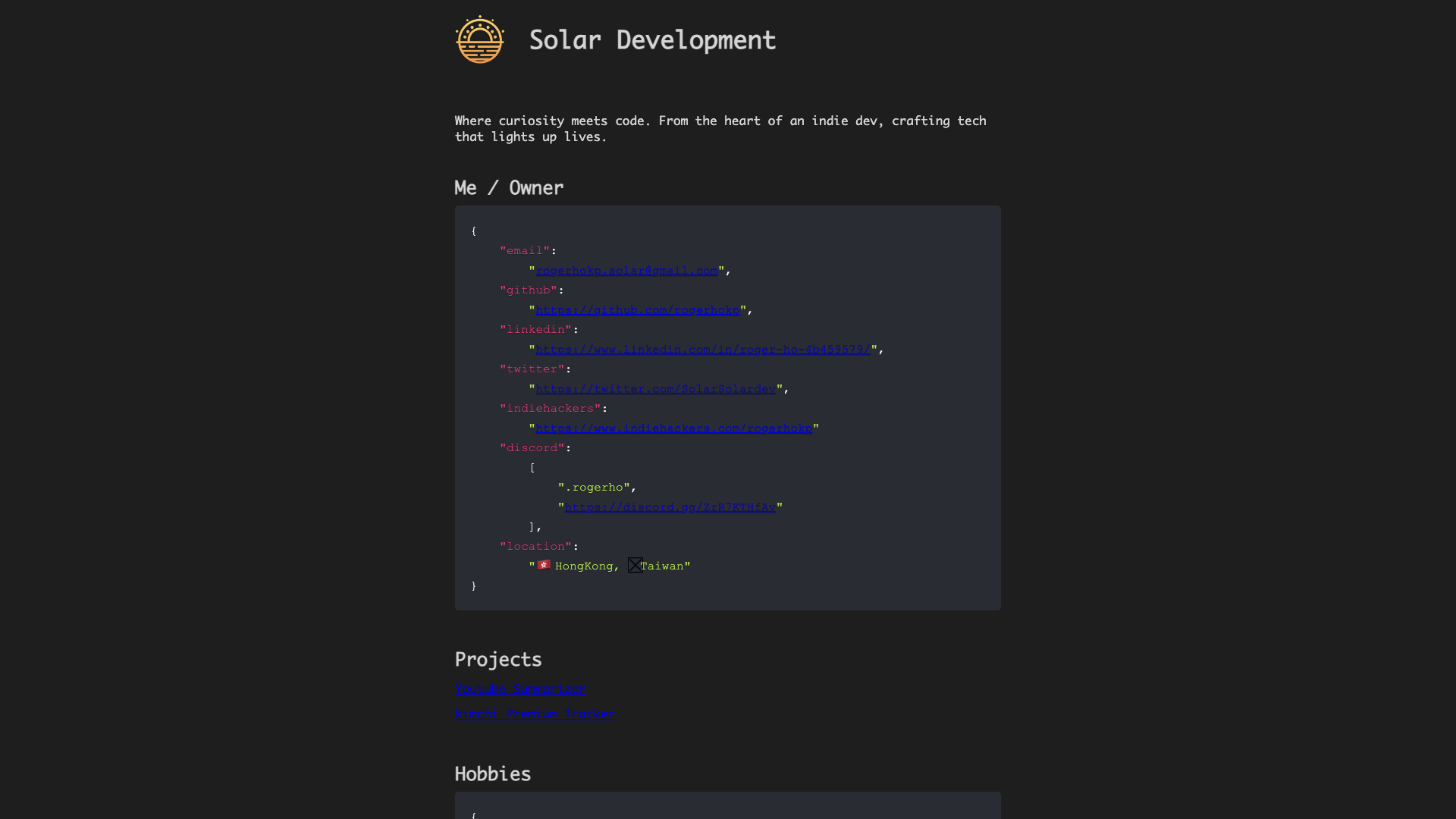Image resolution: width=1456 pixels, height=819 pixels.
Task: Click the Projects heading
Action: [x=498, y=660]
